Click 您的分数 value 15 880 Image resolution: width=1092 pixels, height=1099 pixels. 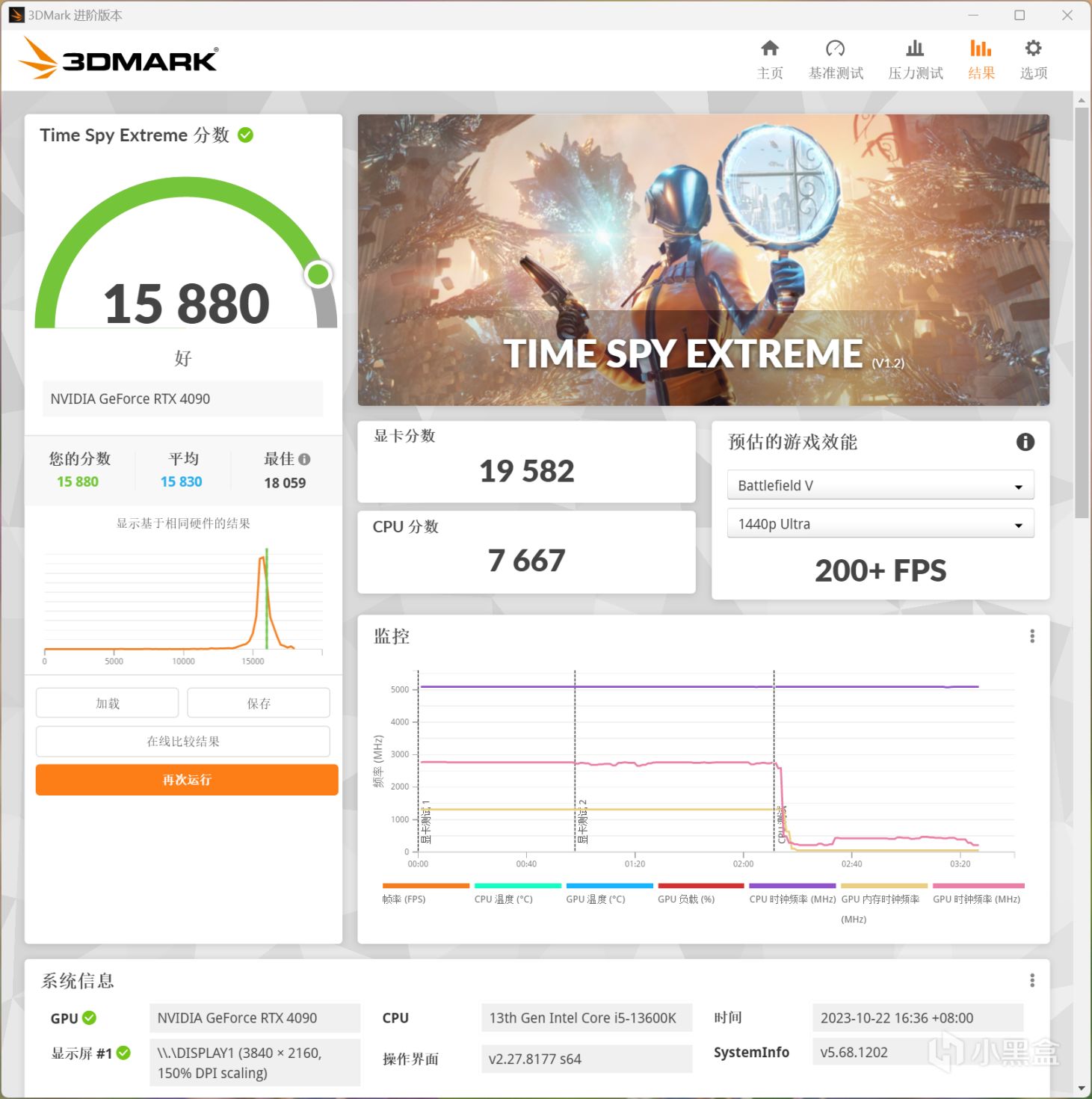coord(78,482)
